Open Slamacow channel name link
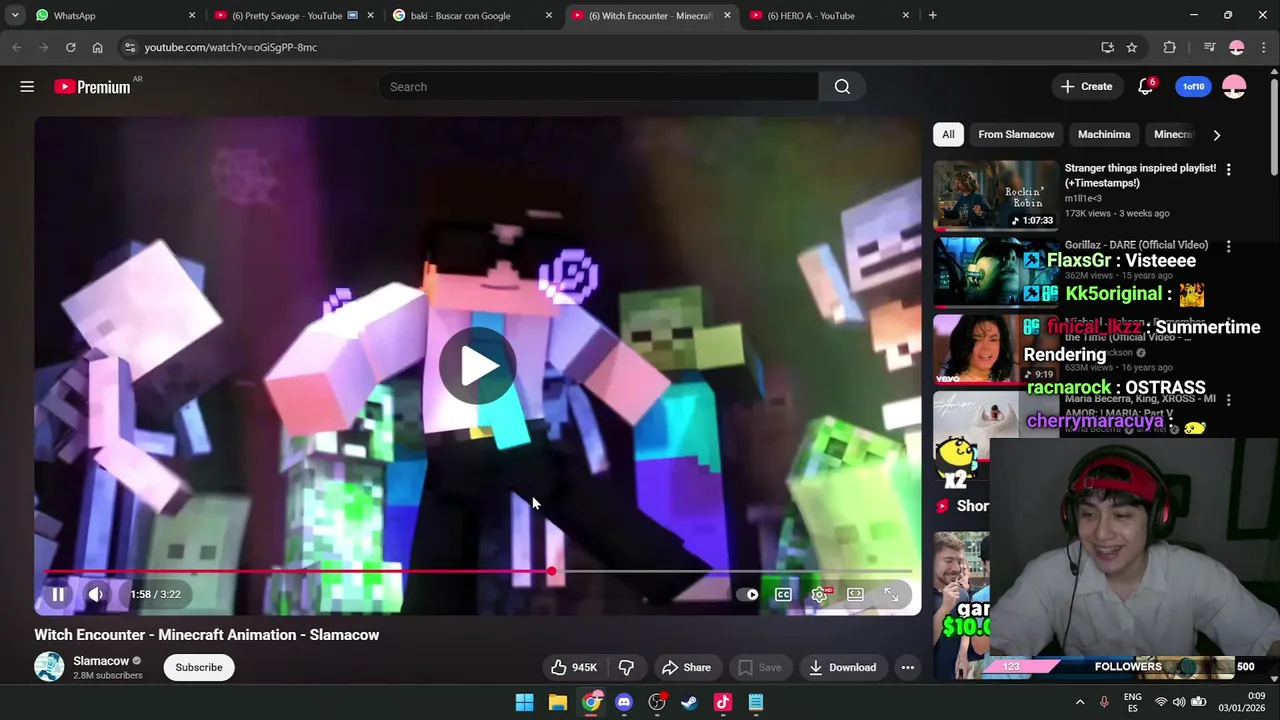This screenshot has height=720, width=1280. coord(101,661)
